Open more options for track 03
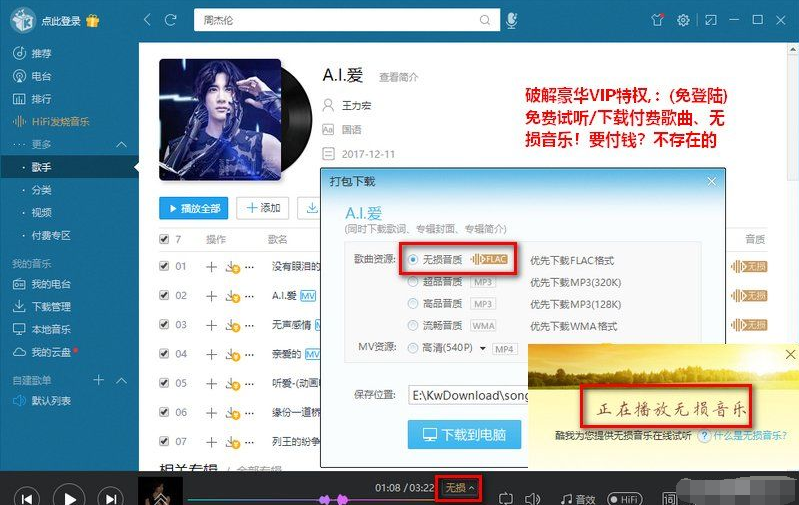This screenshot has width=799, height=505. [249, 325]
